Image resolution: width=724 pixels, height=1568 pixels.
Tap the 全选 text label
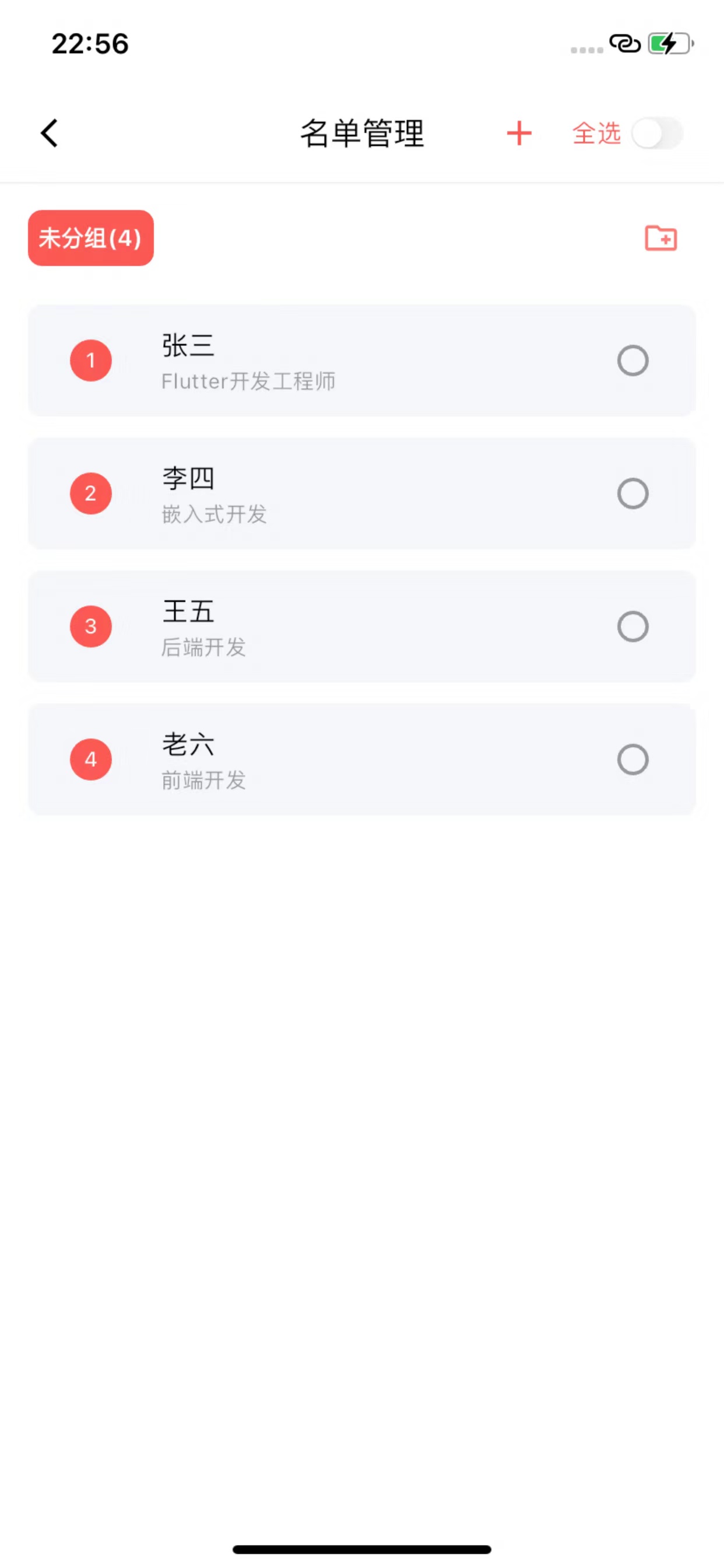(596, 134)
